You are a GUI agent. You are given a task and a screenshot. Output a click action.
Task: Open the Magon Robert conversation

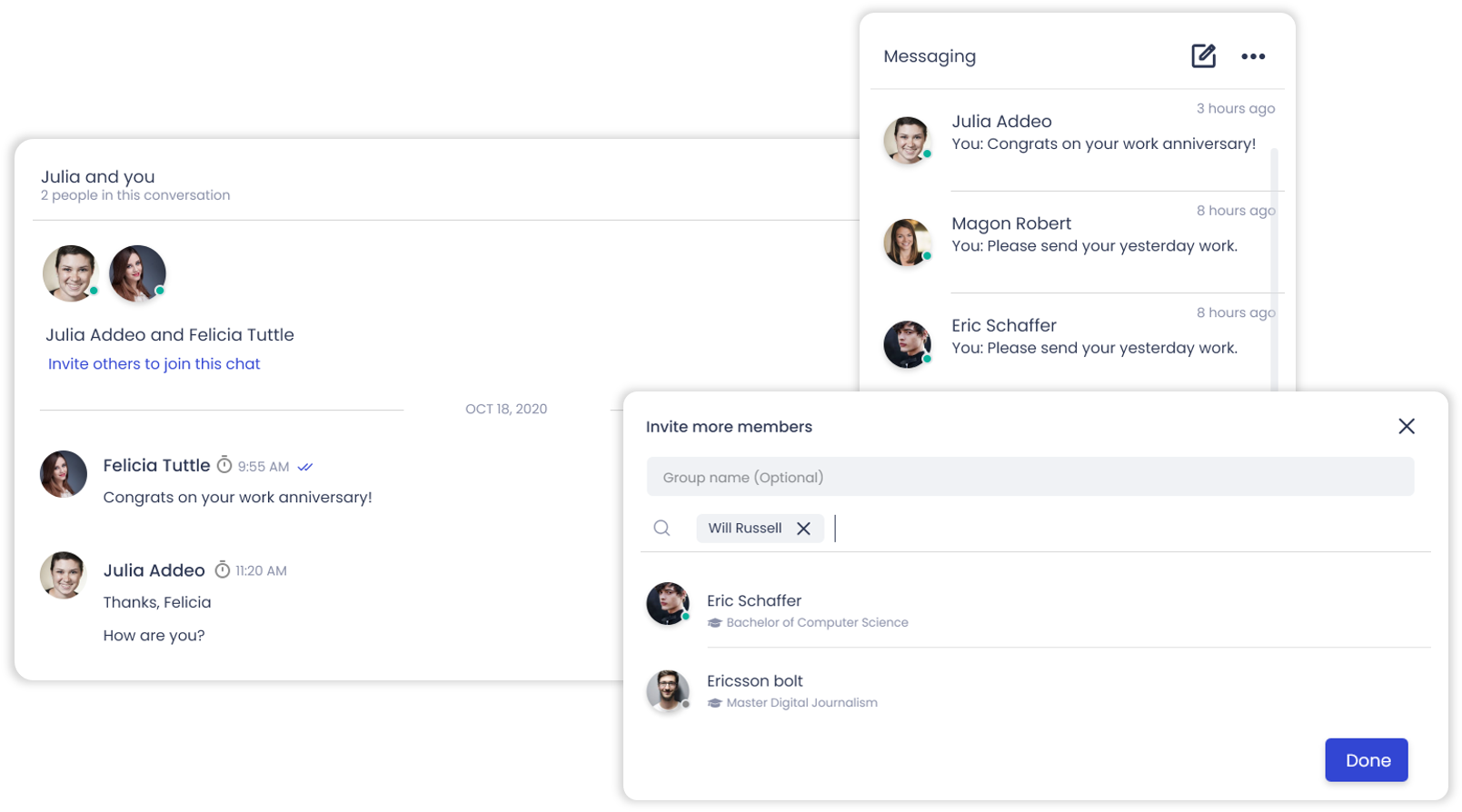(1077, 243)
